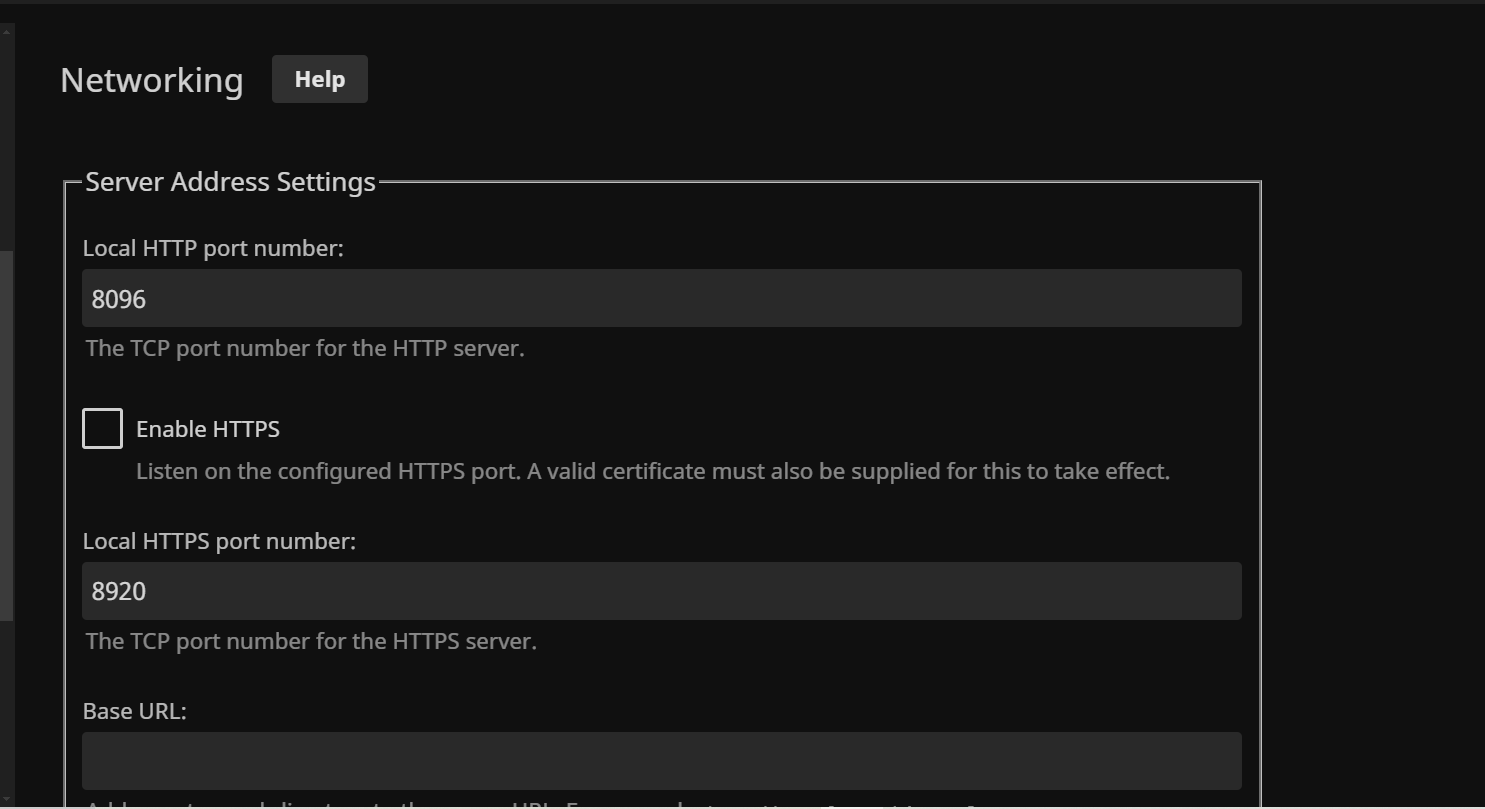This screenshot has height=809, width=1485.
Task: Click the sidebar scrollbar track below thumb
Action: 6,710
